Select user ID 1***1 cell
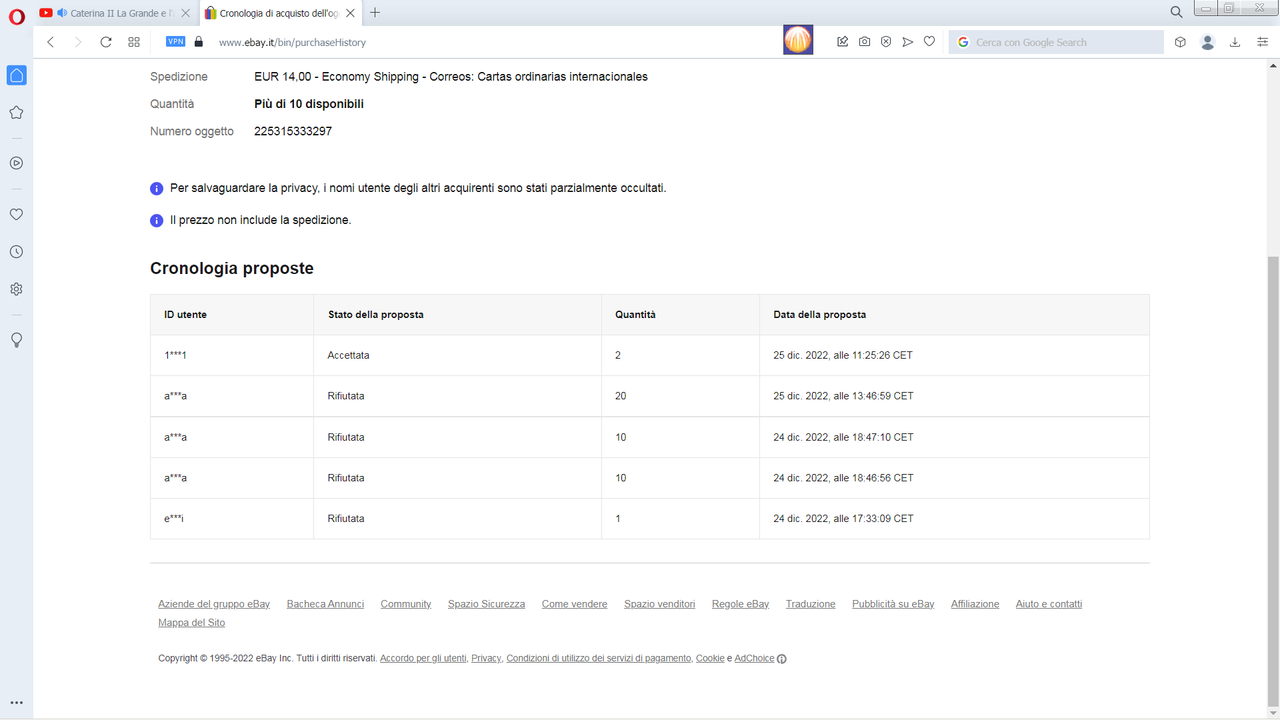The image size is (1280, 720). 232,355
